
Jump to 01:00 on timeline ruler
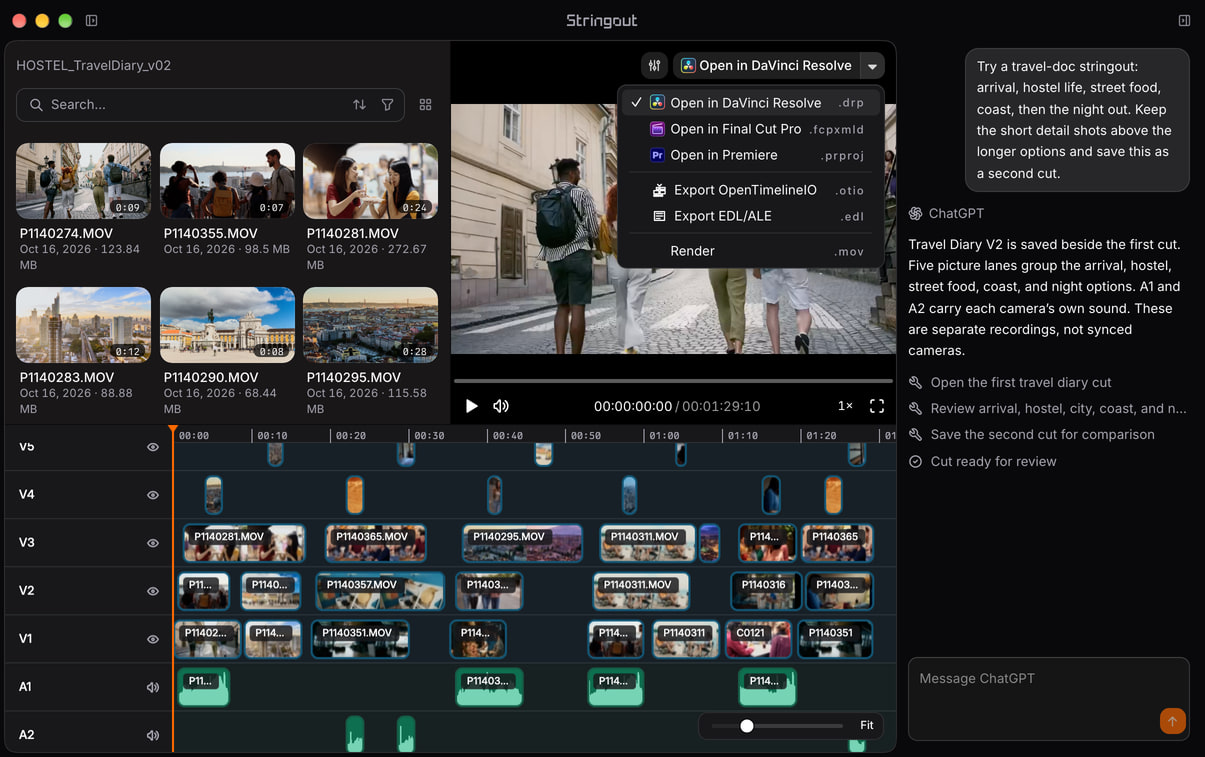[665, 436]
